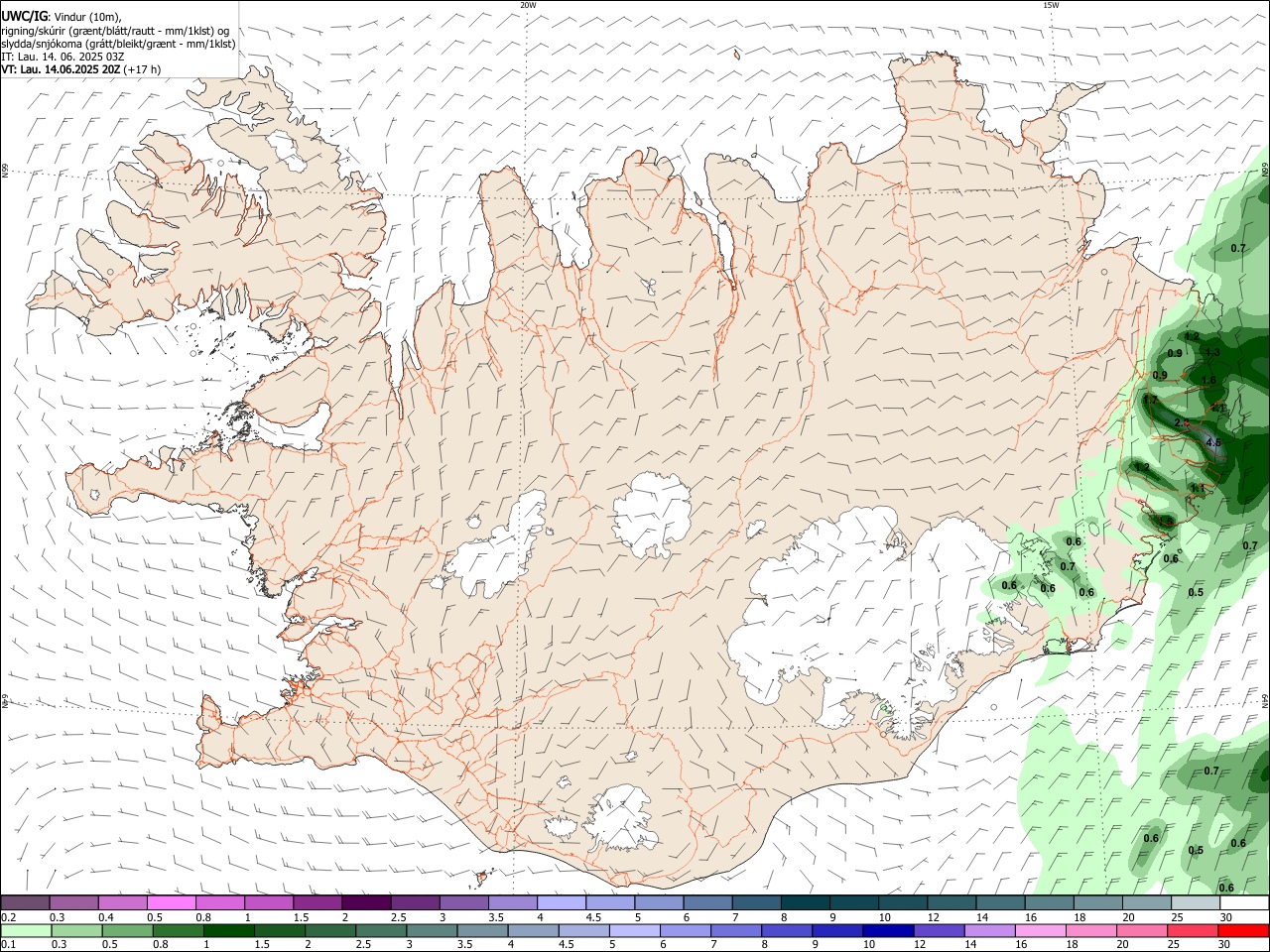Select the 1.7 precipitation value on the map
The width and height of the screenshot is (1270, 952).
click(1151, 400)
